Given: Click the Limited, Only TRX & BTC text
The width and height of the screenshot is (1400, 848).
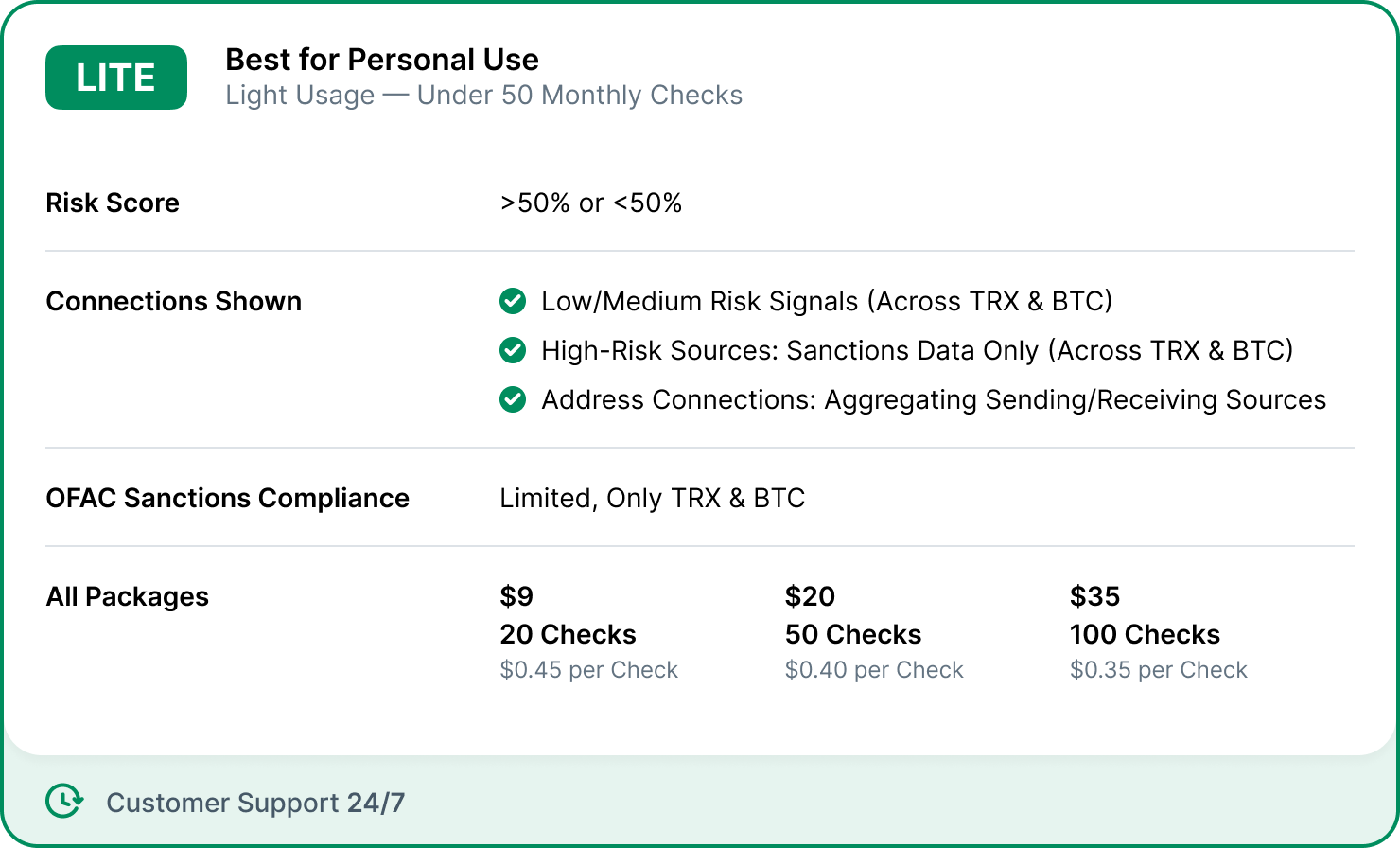Looking at the screenshot, I should [652, 498].
